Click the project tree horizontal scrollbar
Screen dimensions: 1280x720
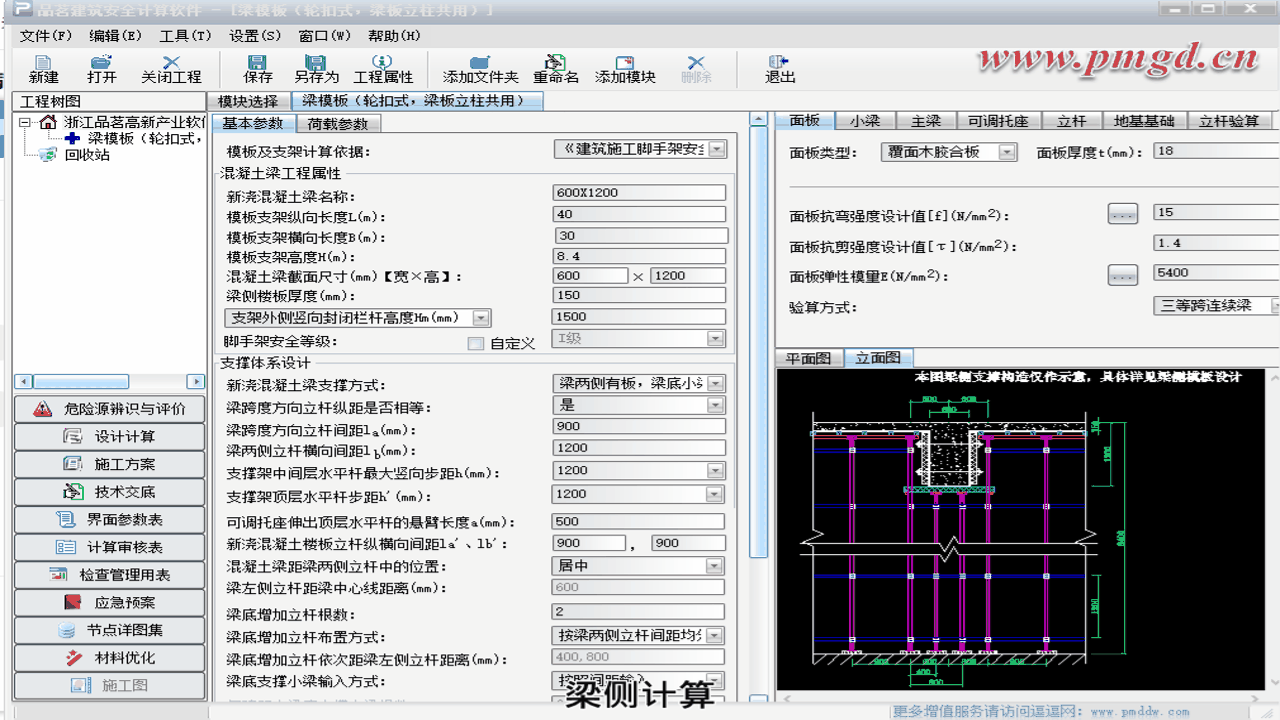click(x=110, y=381)
